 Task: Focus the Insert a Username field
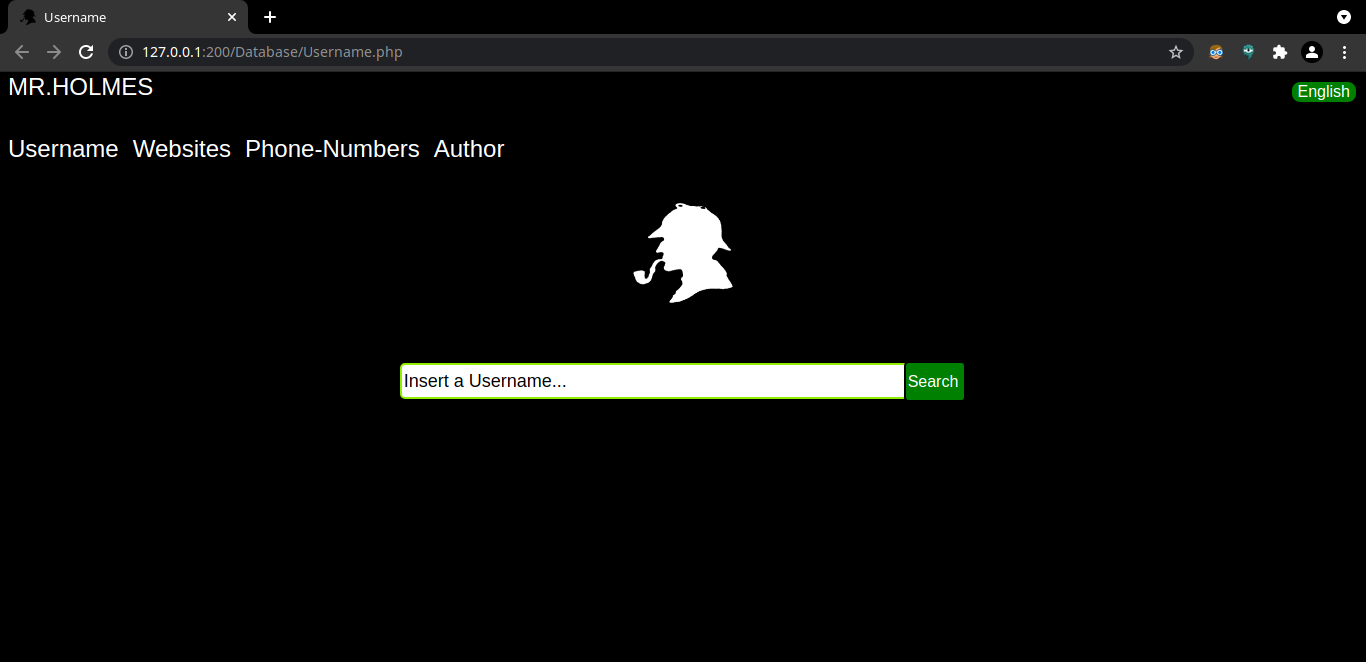tap(652, 381)
